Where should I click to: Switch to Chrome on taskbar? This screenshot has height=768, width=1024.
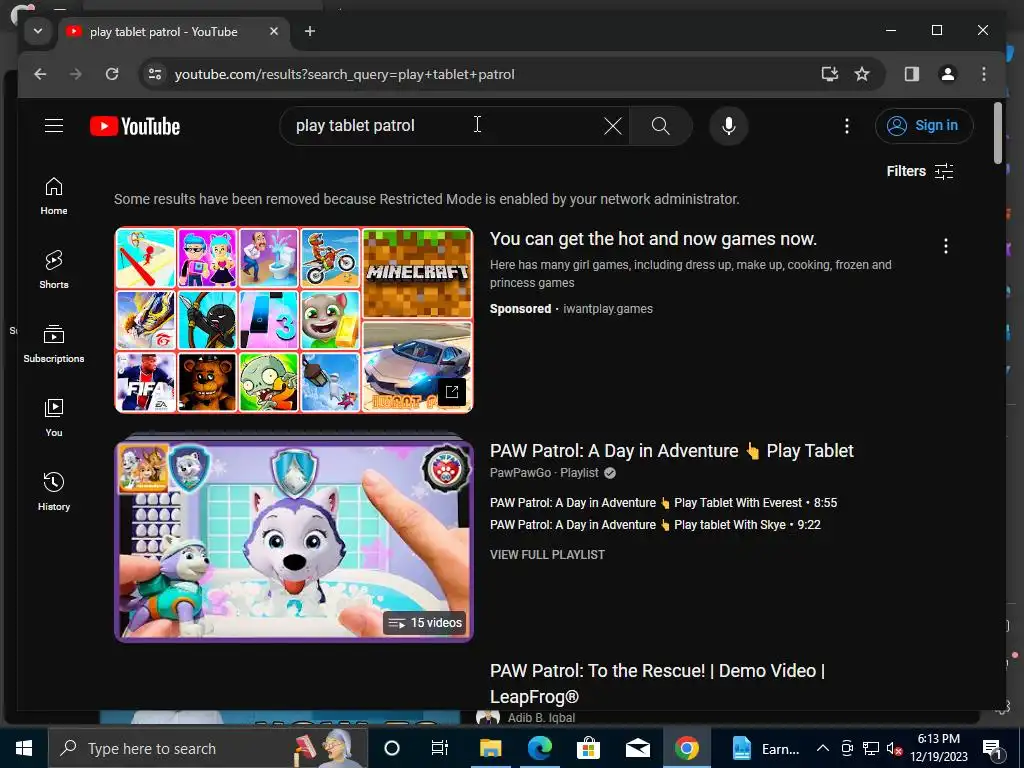point(687,748)
